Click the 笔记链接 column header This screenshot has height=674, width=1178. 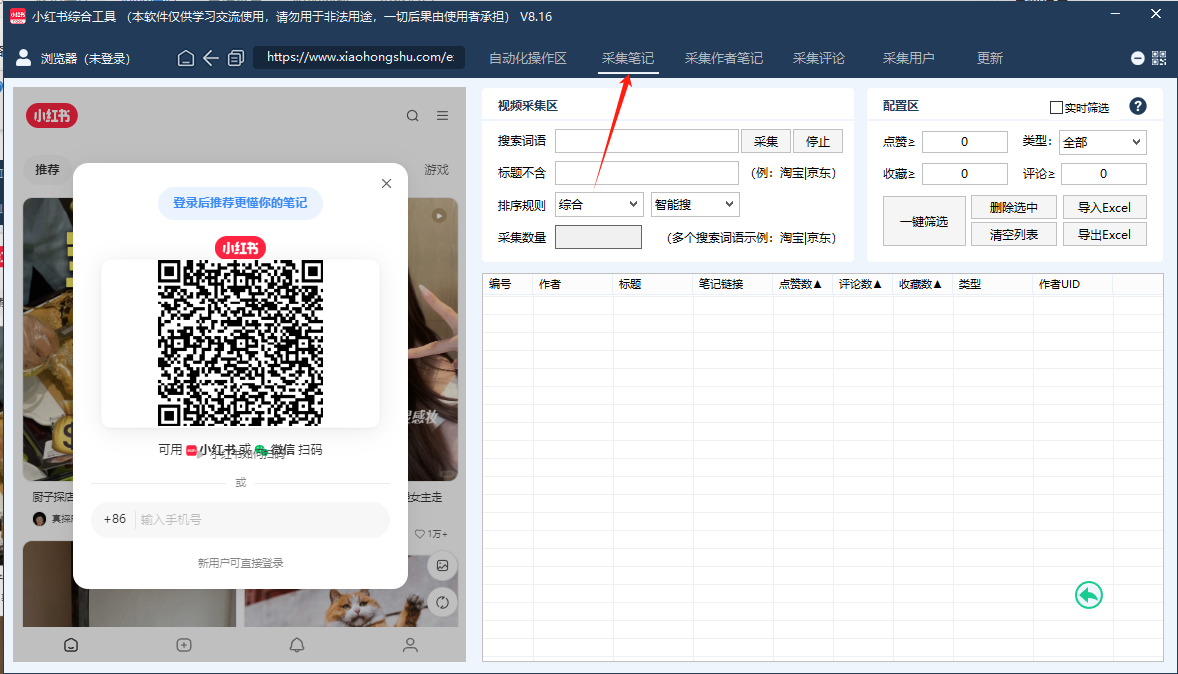[732, 284]
